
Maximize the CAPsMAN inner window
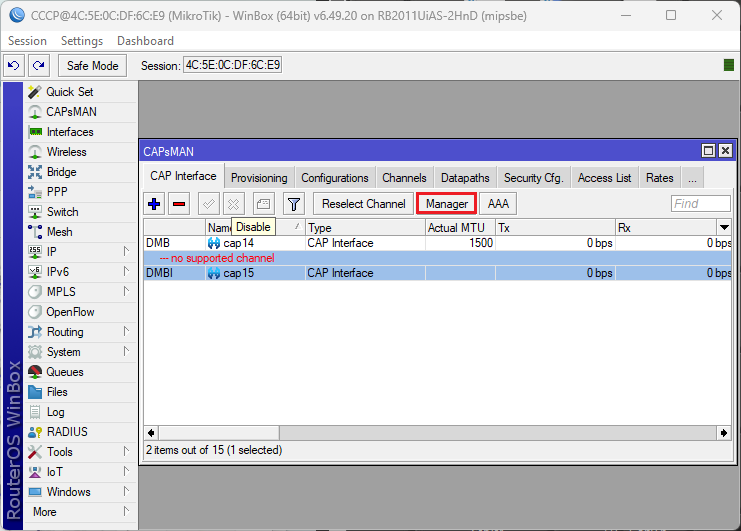tap(708, 151)
